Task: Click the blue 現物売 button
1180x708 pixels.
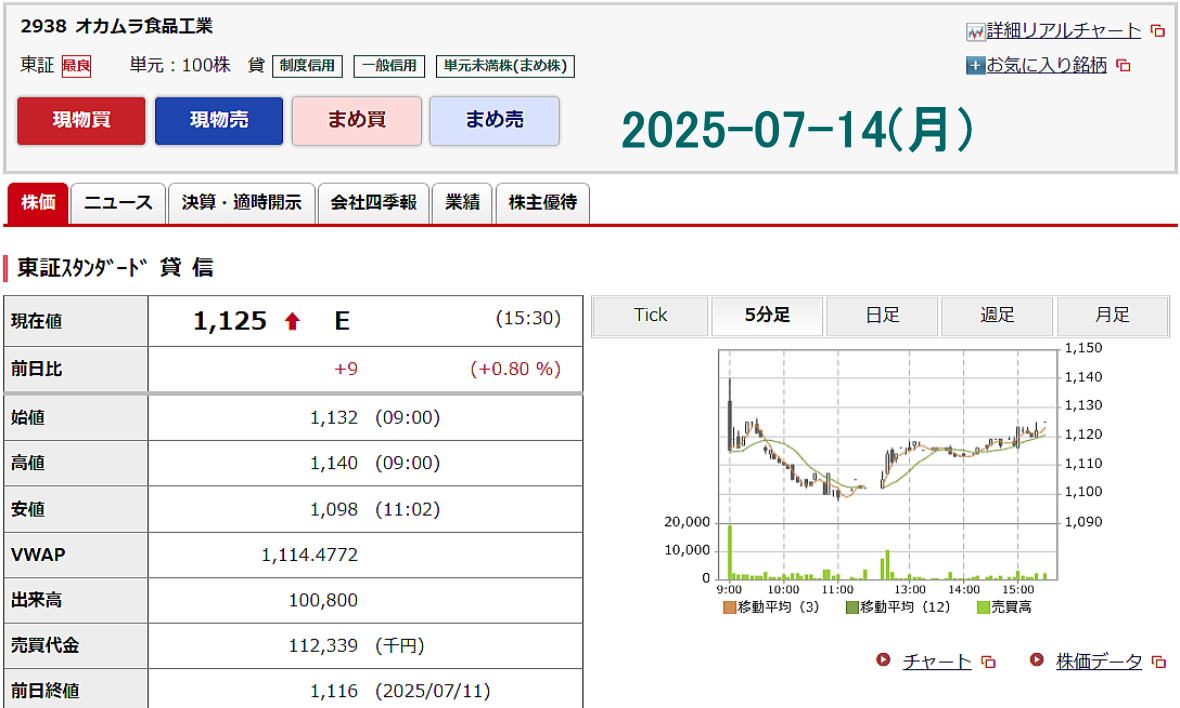Action: [x=219, y=120]
